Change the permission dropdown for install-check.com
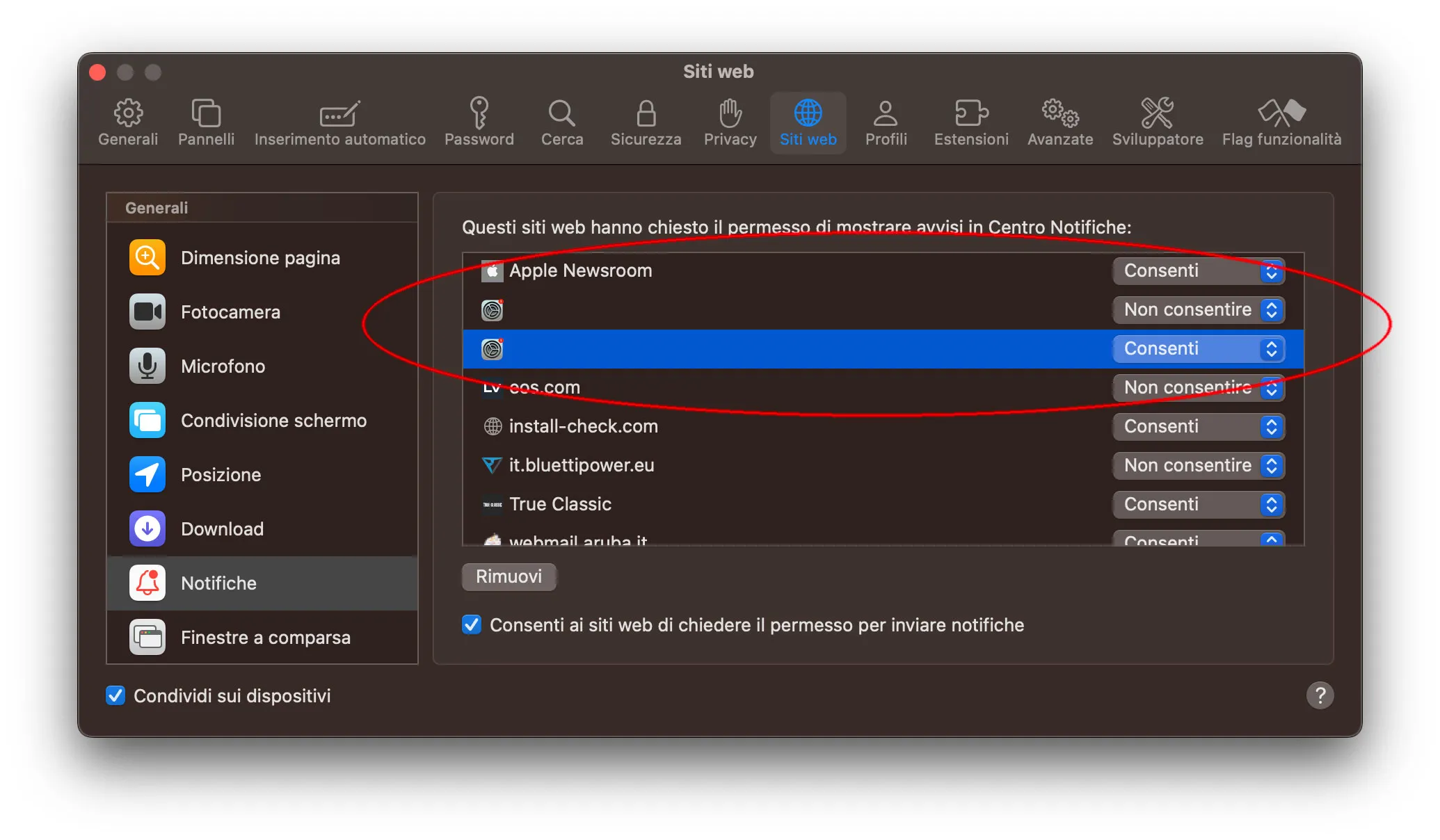 click(x=1198, y=426)
